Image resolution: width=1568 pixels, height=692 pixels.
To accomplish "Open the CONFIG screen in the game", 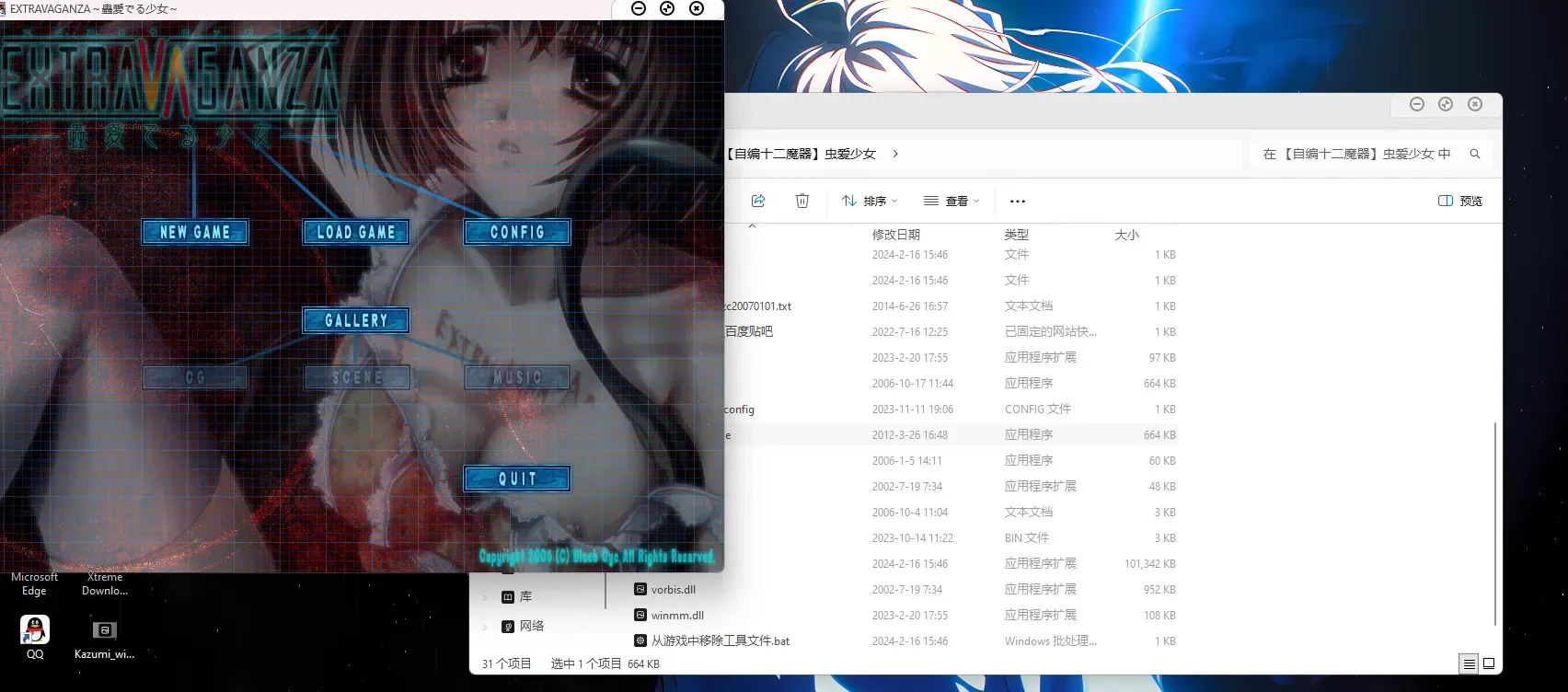I will click(x=517, y=232).
